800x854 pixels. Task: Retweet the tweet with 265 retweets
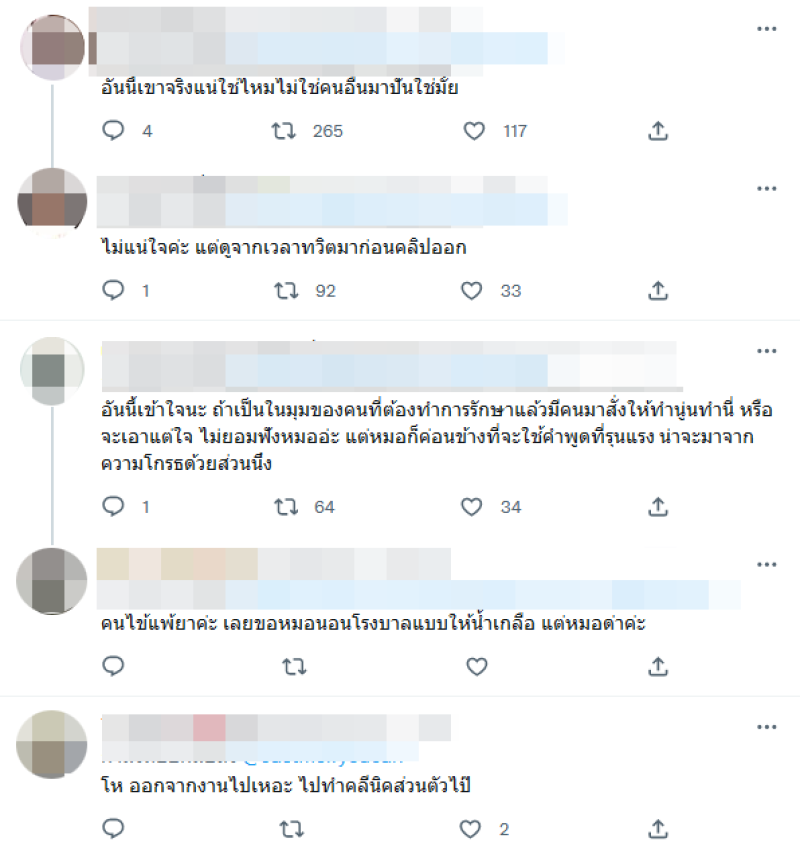(x=284, y=131)
